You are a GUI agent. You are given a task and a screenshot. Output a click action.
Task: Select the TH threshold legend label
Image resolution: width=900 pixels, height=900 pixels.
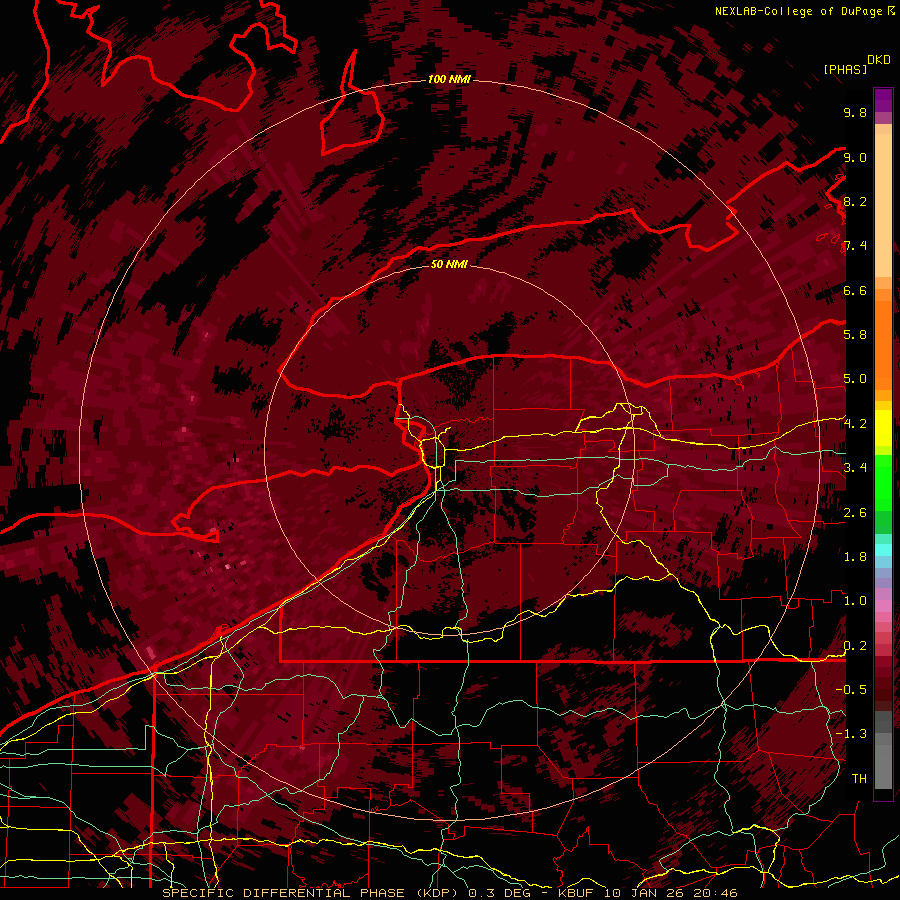tap(859, 778)
